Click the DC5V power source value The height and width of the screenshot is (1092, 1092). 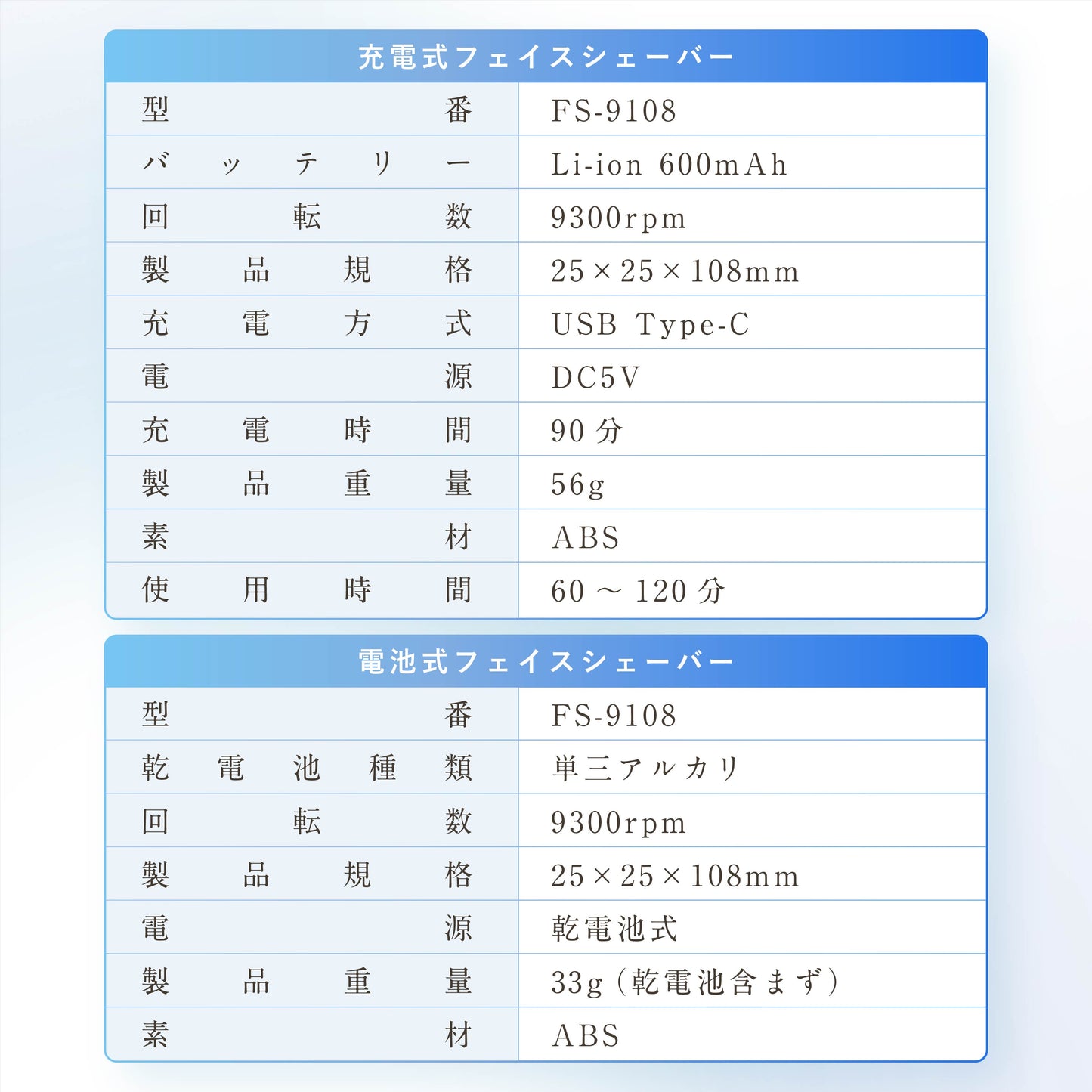coord(597,376)
